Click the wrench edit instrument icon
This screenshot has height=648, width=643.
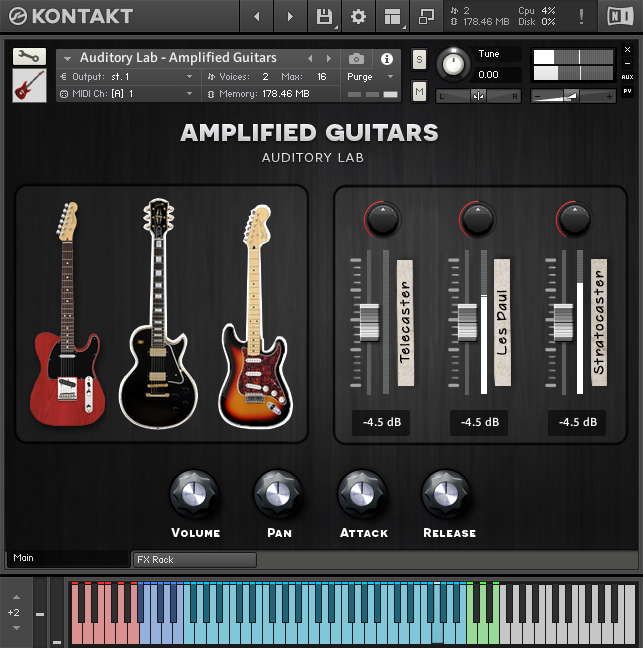pyautogui.click(x=29, y=57)
